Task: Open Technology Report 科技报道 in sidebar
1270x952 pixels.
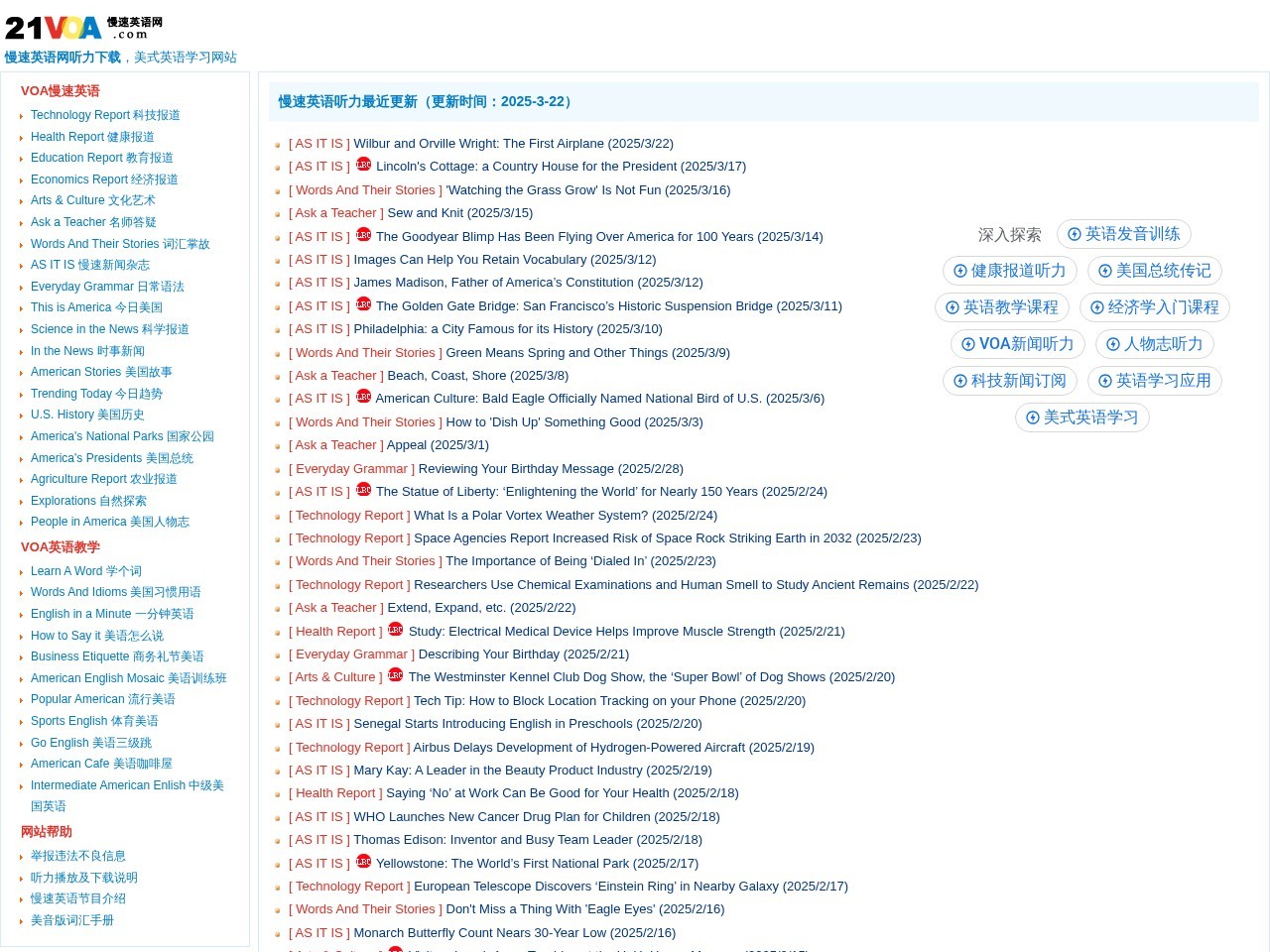Action: click(x=105, y=115)
